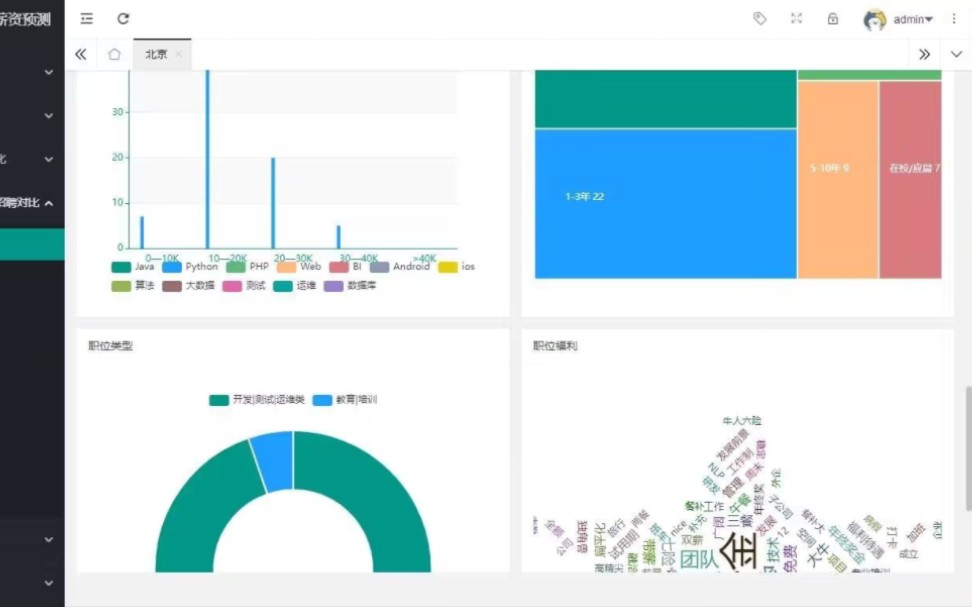Screen dimensions: 972x607
Task: Close the 北京 tab with its × button
Action: pos(179,55)
